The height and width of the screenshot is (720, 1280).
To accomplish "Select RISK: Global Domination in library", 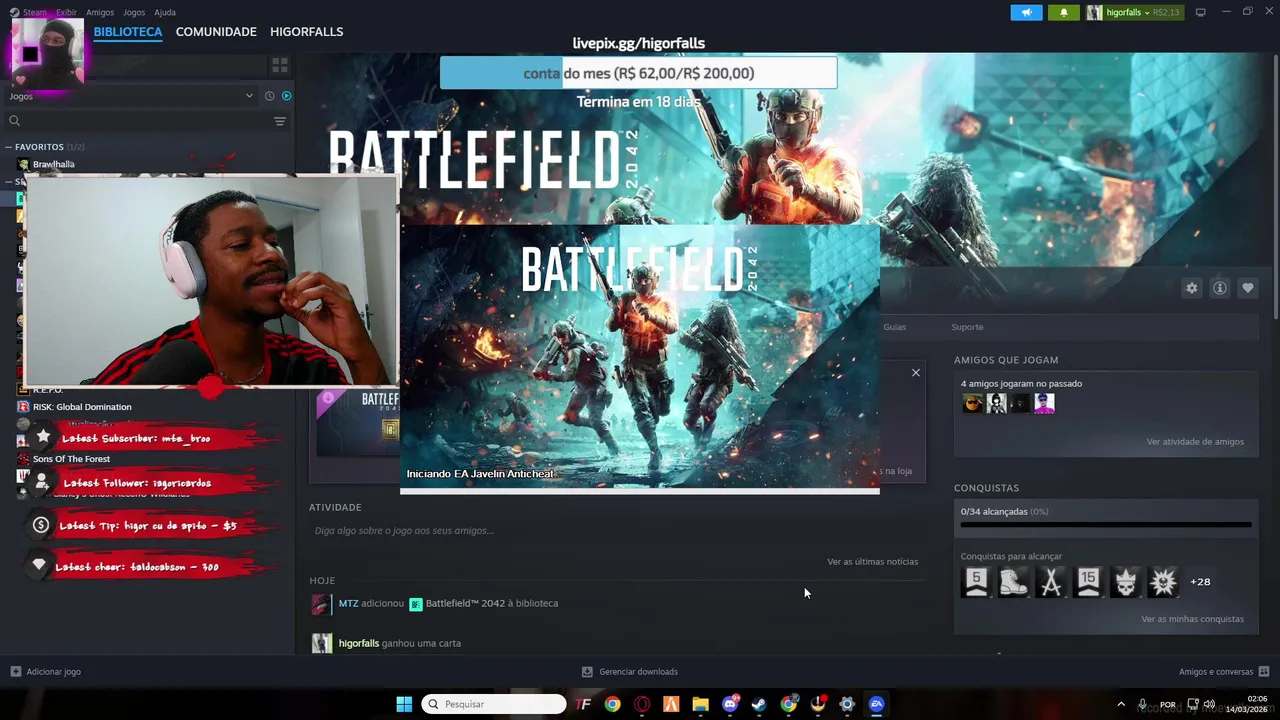I will click(82, 407).
